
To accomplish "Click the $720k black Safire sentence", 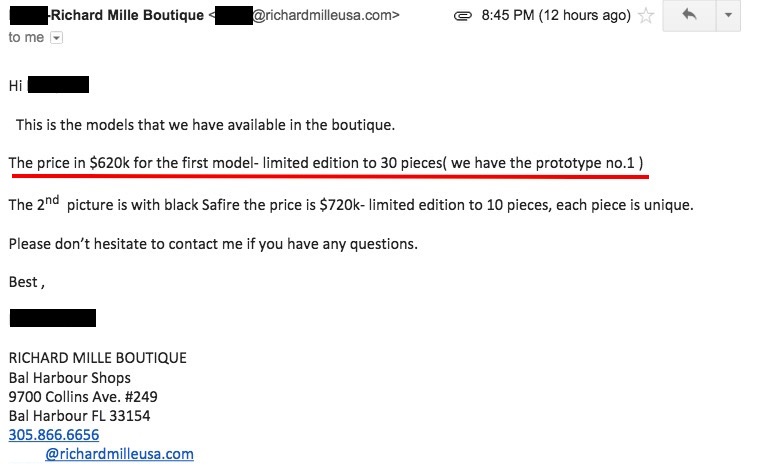I will (350, 205).
